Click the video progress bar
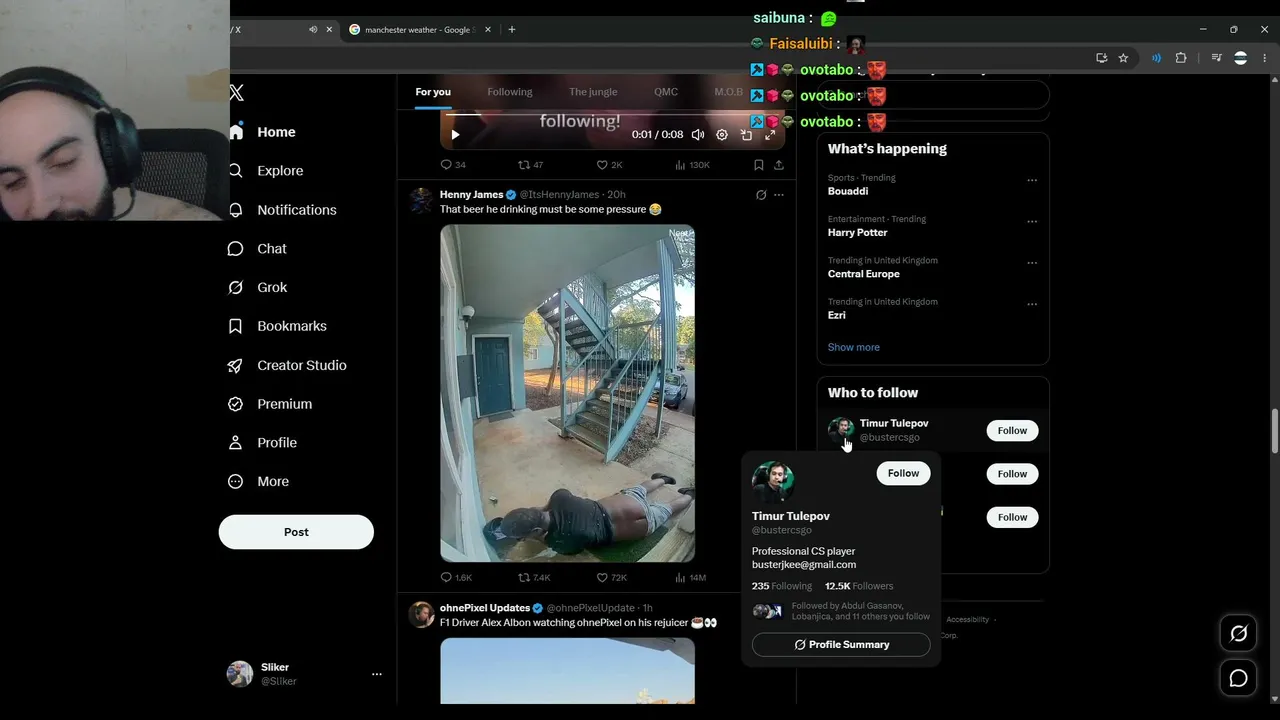Screen dimensions: 1280x720 612,115
